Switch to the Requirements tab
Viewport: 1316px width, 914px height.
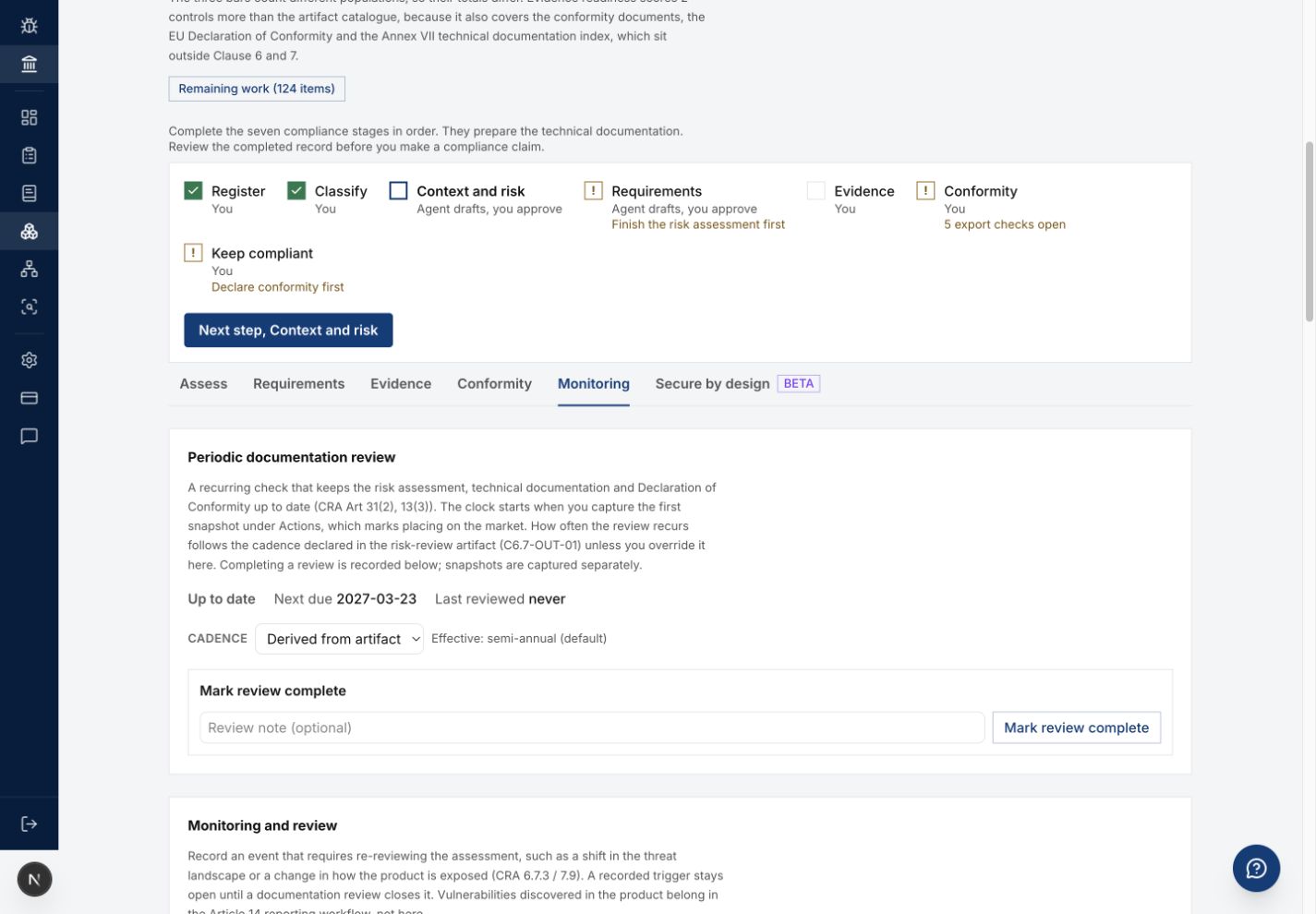tap(298, 383)
